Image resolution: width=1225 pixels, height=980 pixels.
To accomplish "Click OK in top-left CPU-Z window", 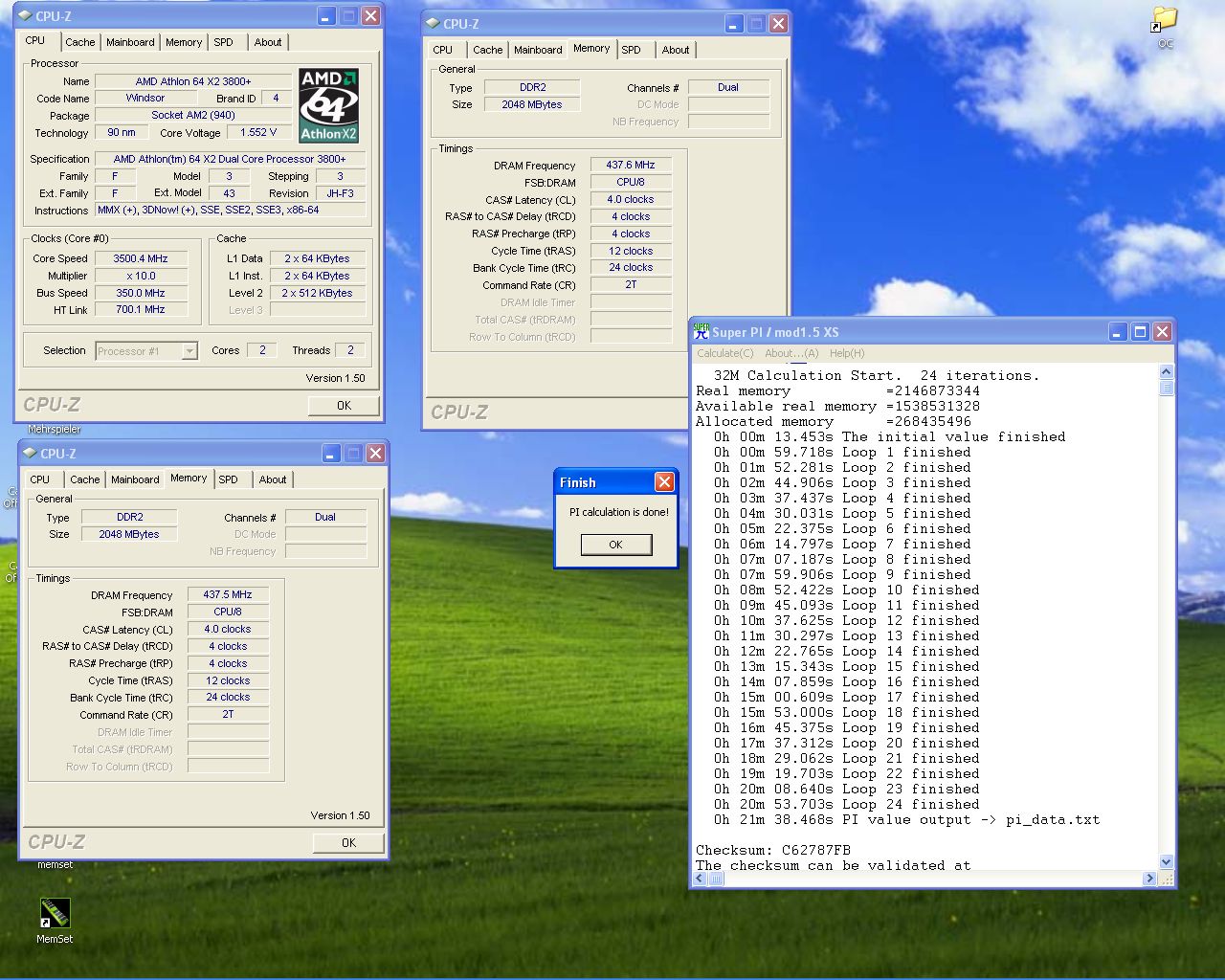I will (x=344, y=406).
